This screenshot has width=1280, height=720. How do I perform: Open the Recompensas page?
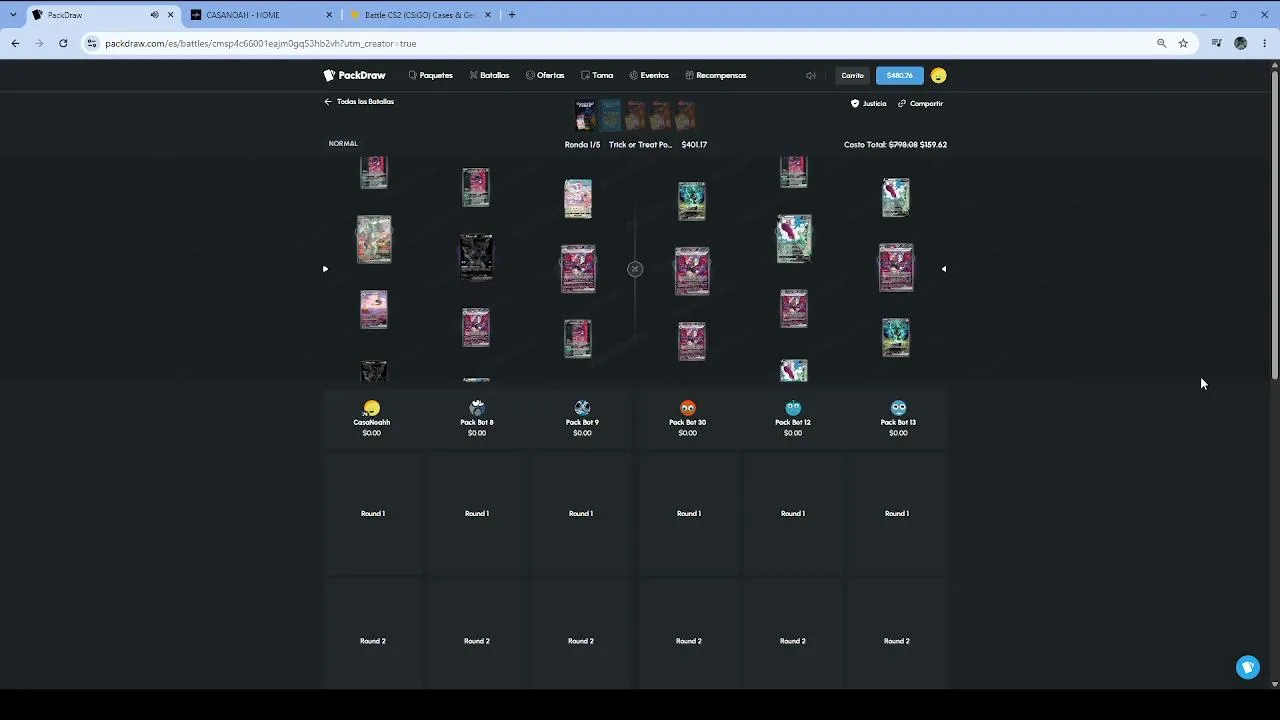coord(716,75)
